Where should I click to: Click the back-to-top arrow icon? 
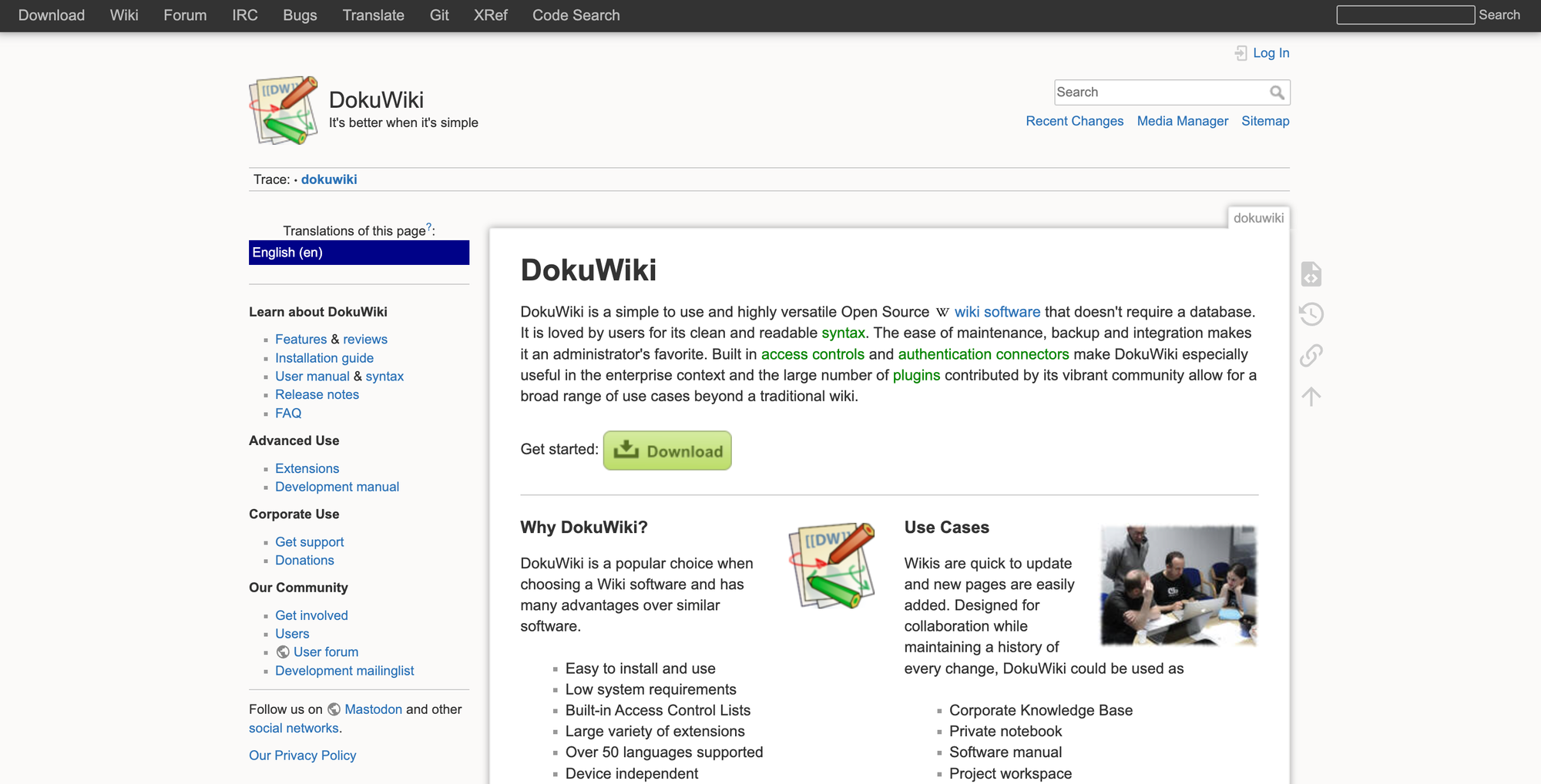1311,396
